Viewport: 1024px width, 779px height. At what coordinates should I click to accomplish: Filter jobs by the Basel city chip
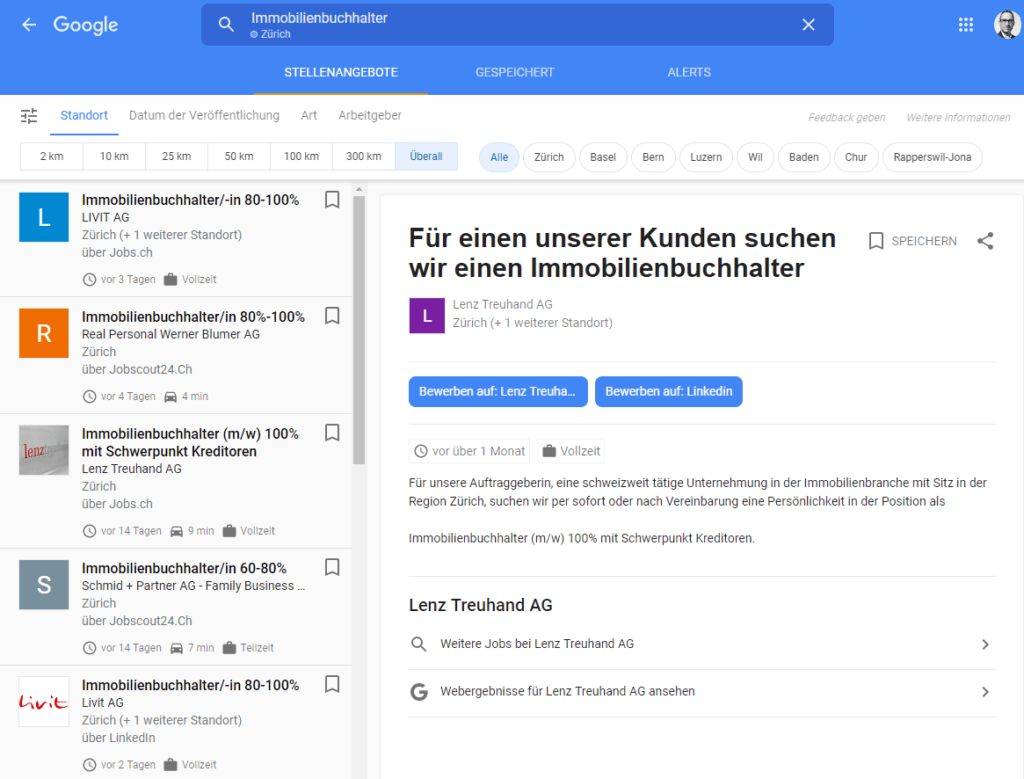click(x=602, y=157)
